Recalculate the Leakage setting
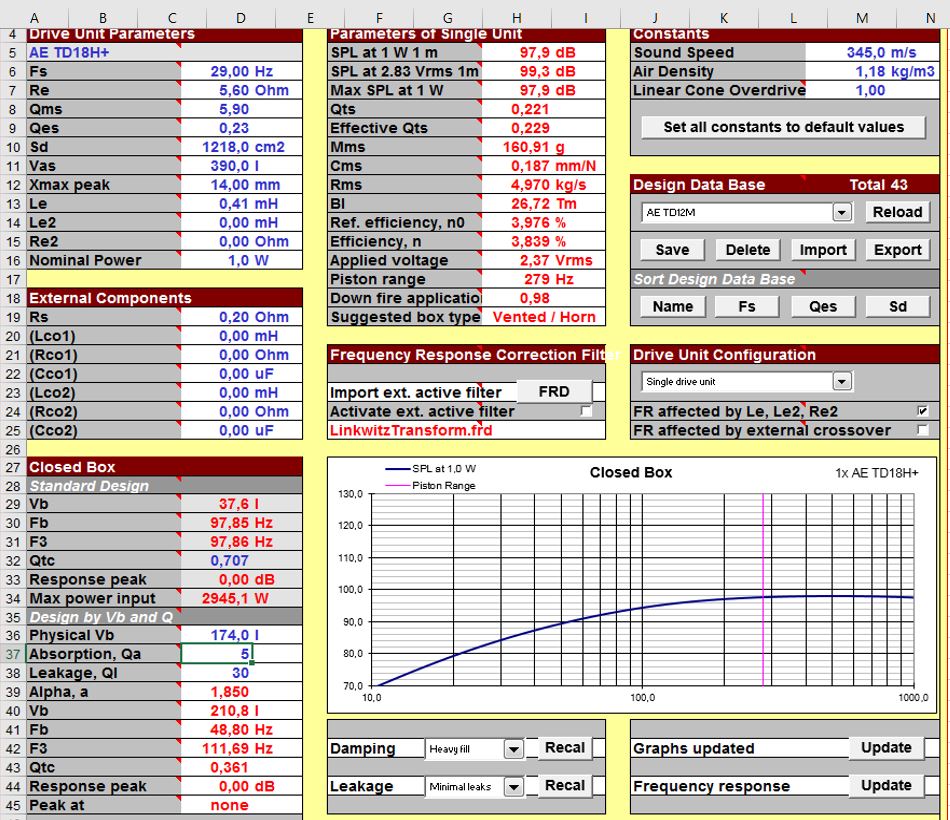The width and height of the screenshot is (950, 820). click(x=563, y=786)
